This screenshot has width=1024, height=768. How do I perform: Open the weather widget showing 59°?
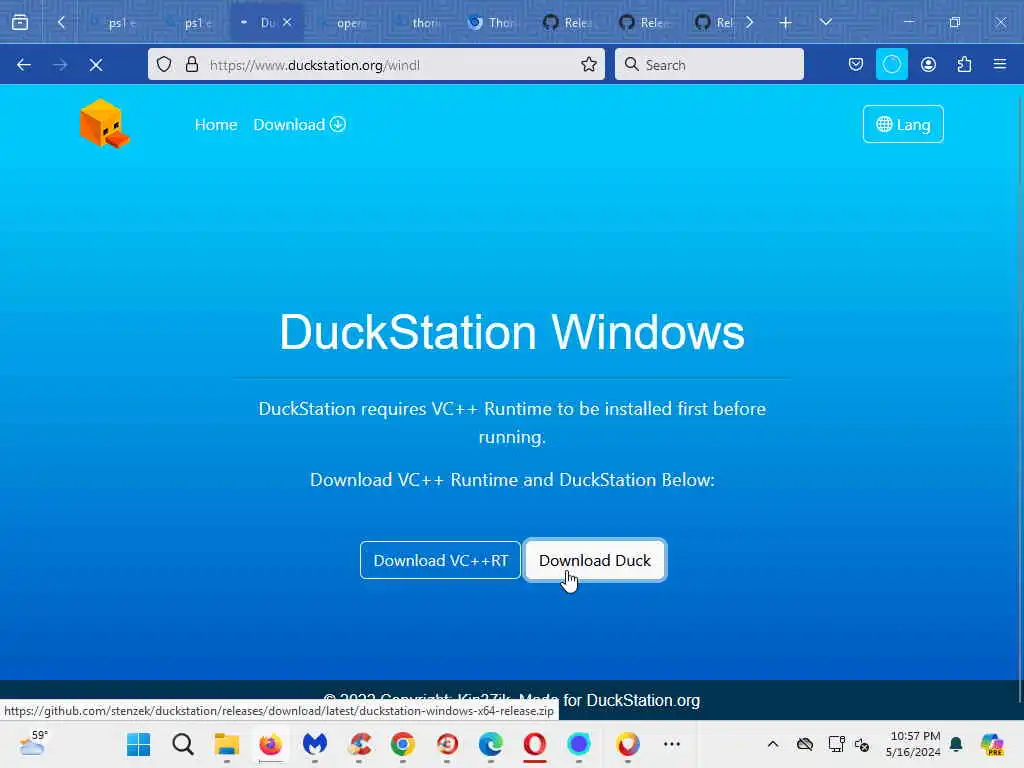click(x=33, y=744)
